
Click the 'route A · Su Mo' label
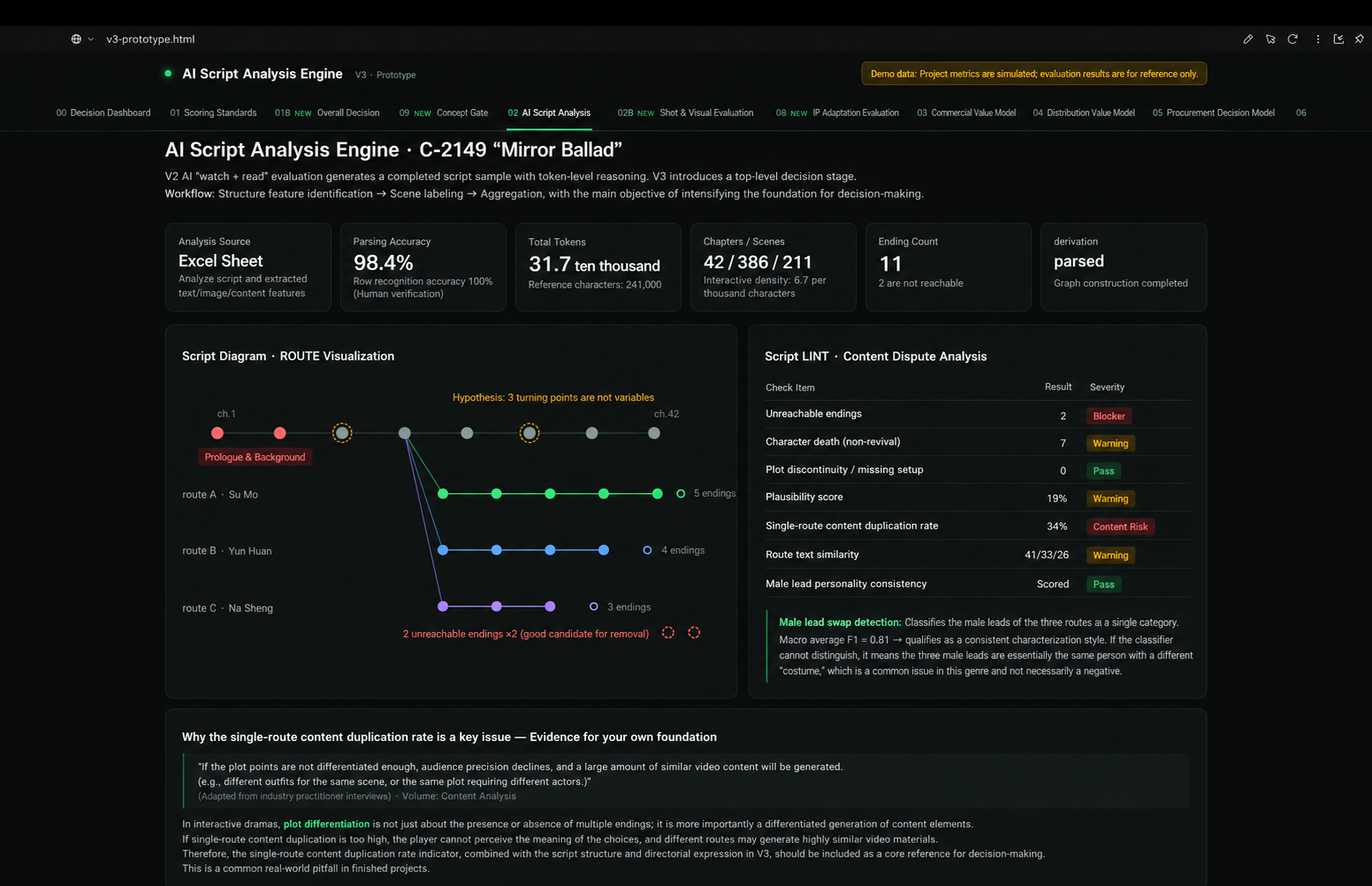220,495
